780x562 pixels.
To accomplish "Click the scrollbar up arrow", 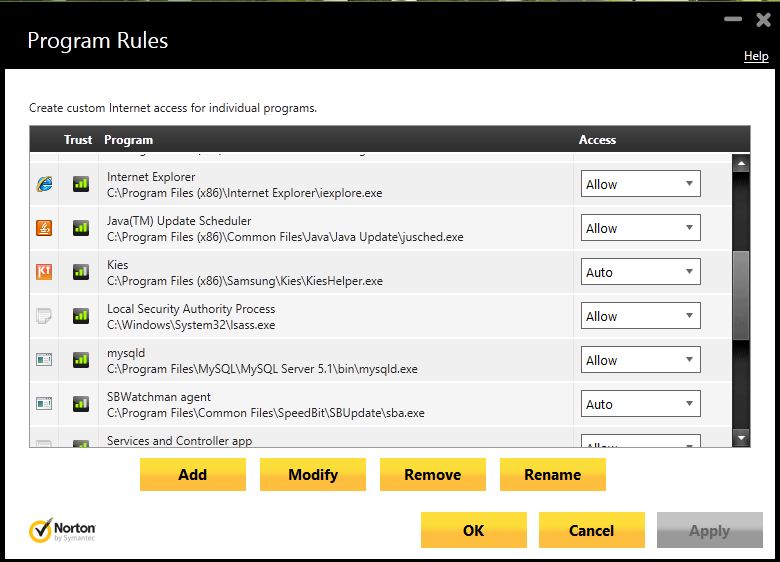I will coord(741,163).
